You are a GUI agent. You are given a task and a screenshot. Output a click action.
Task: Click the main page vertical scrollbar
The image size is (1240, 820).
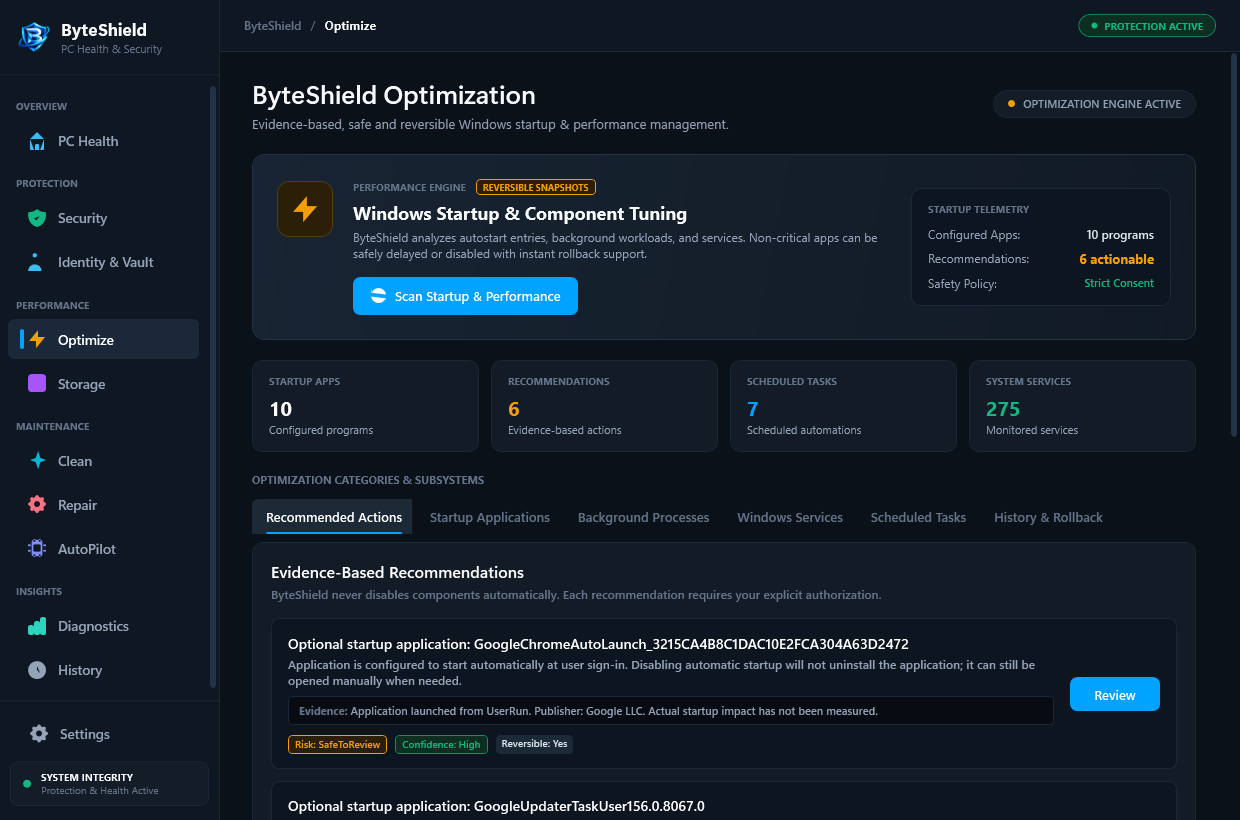tap(1234, 244)
